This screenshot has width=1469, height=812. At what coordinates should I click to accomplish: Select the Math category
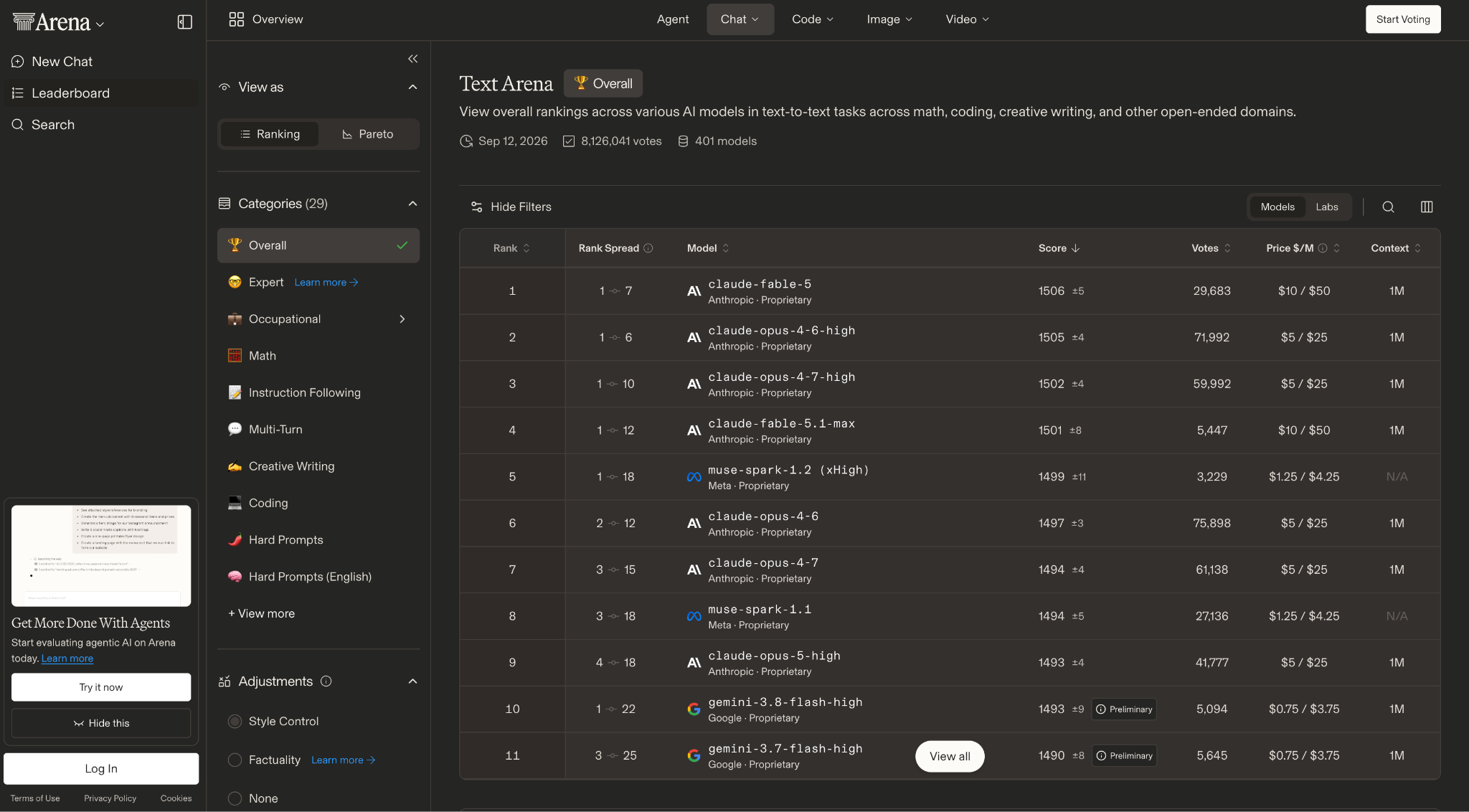coord(318,356)
